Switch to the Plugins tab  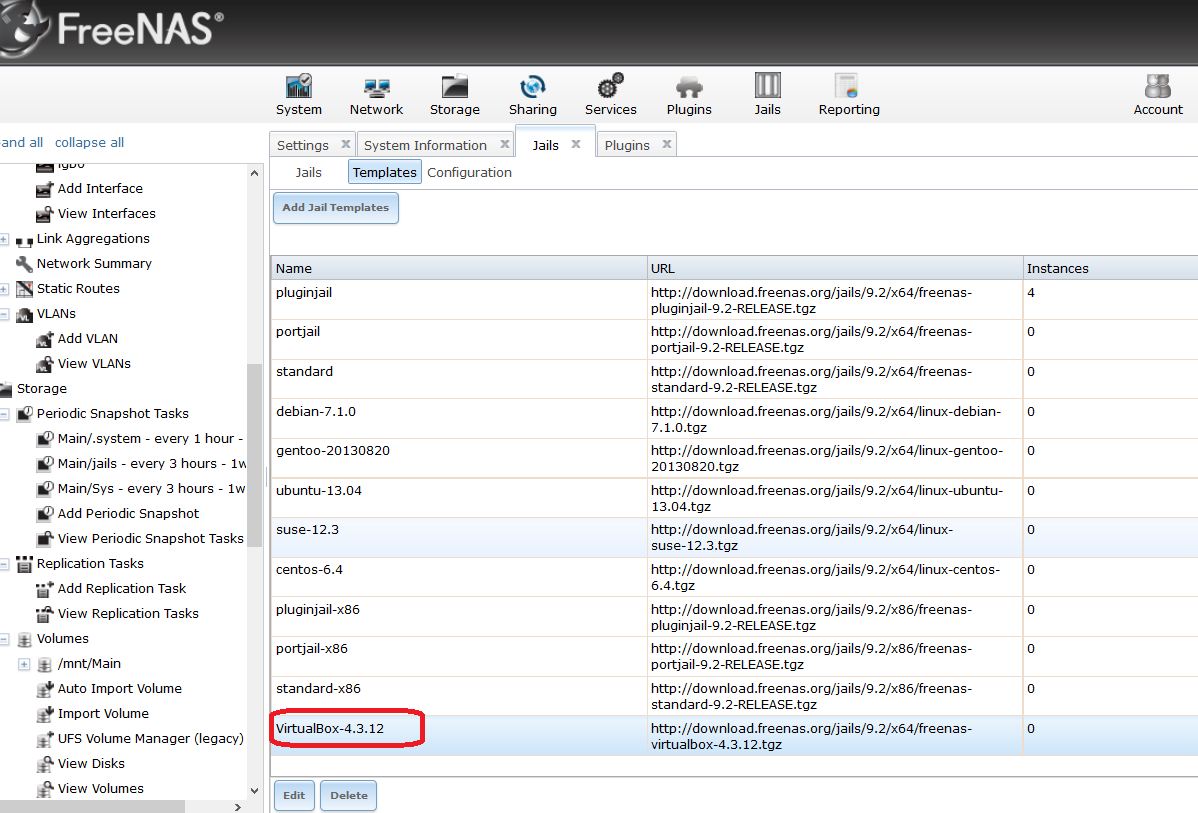(627, 145)
